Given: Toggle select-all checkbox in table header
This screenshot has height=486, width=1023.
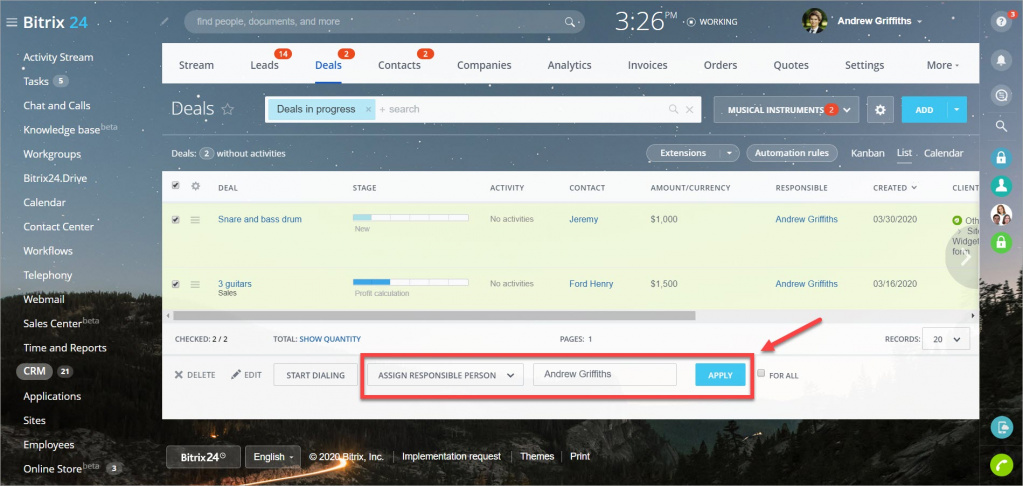Looking at the screenshot, I should [176, 186].
